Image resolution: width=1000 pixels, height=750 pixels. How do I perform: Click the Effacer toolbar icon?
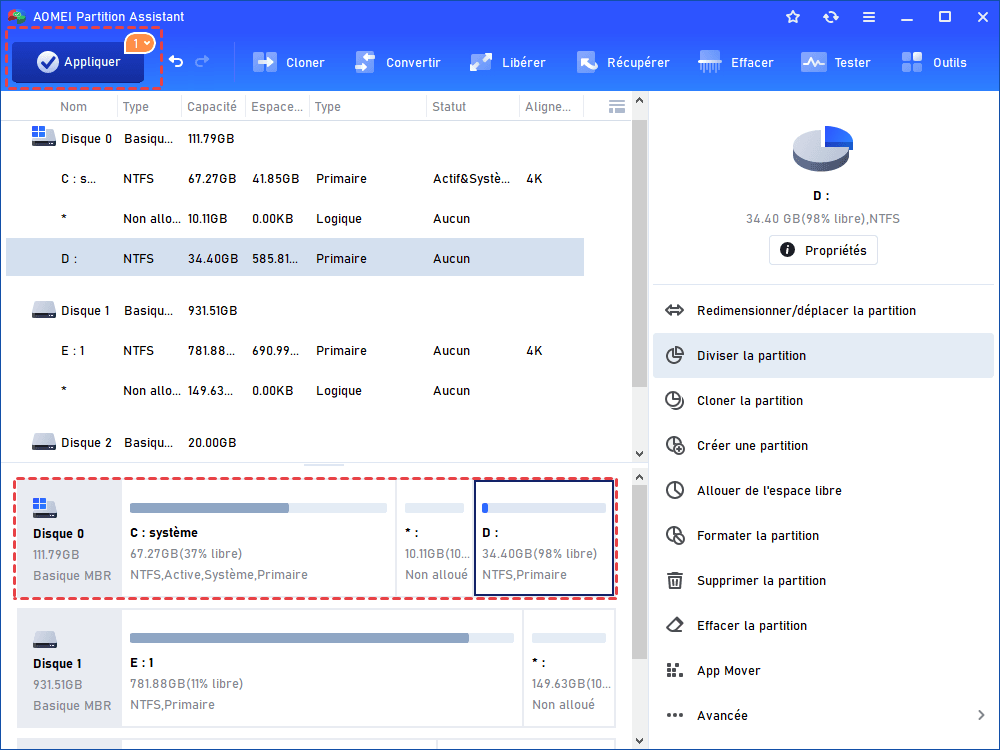click(x=711, y=62)
